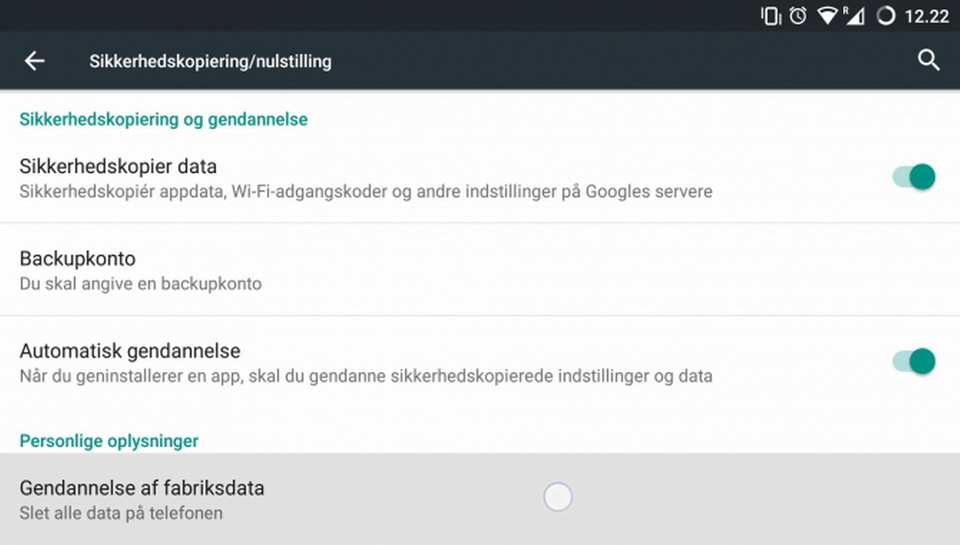Screen dimensions: 960x545
Task: Disable the Sikkerhedskopier data switch
Action: click(914, 177)
